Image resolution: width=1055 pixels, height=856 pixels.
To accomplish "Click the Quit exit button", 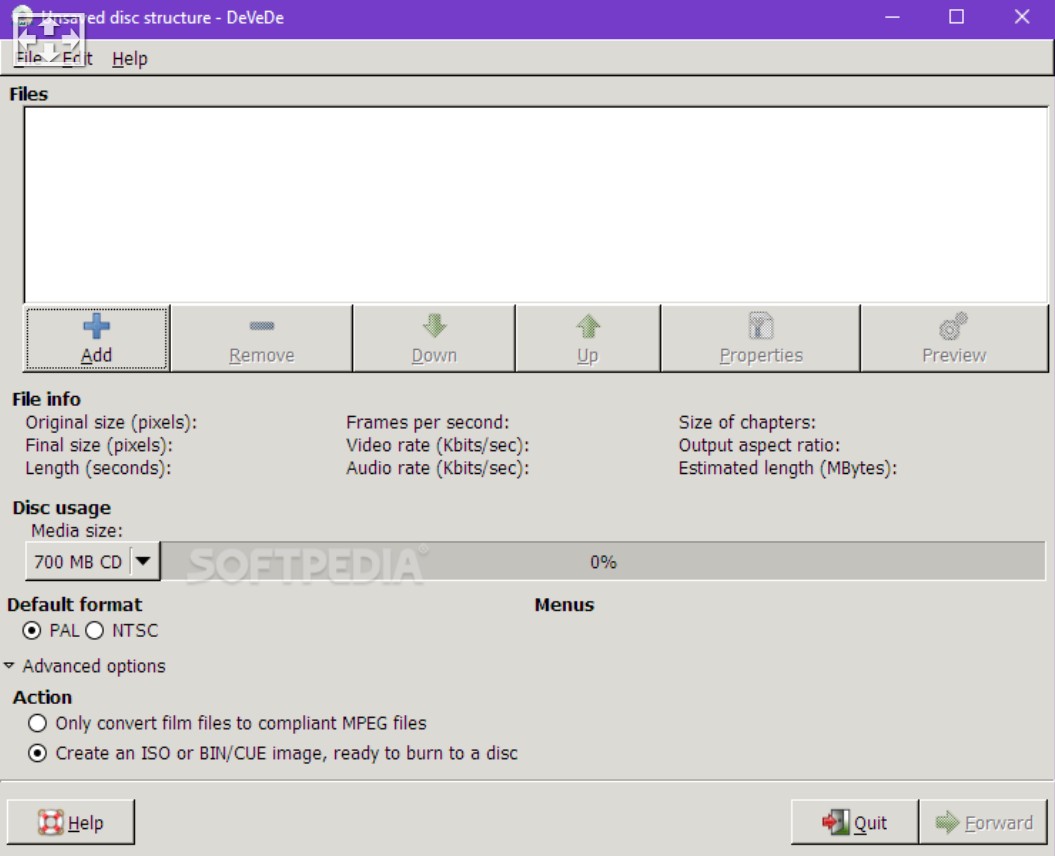I will pyautogui.click(x=855, y=822).
